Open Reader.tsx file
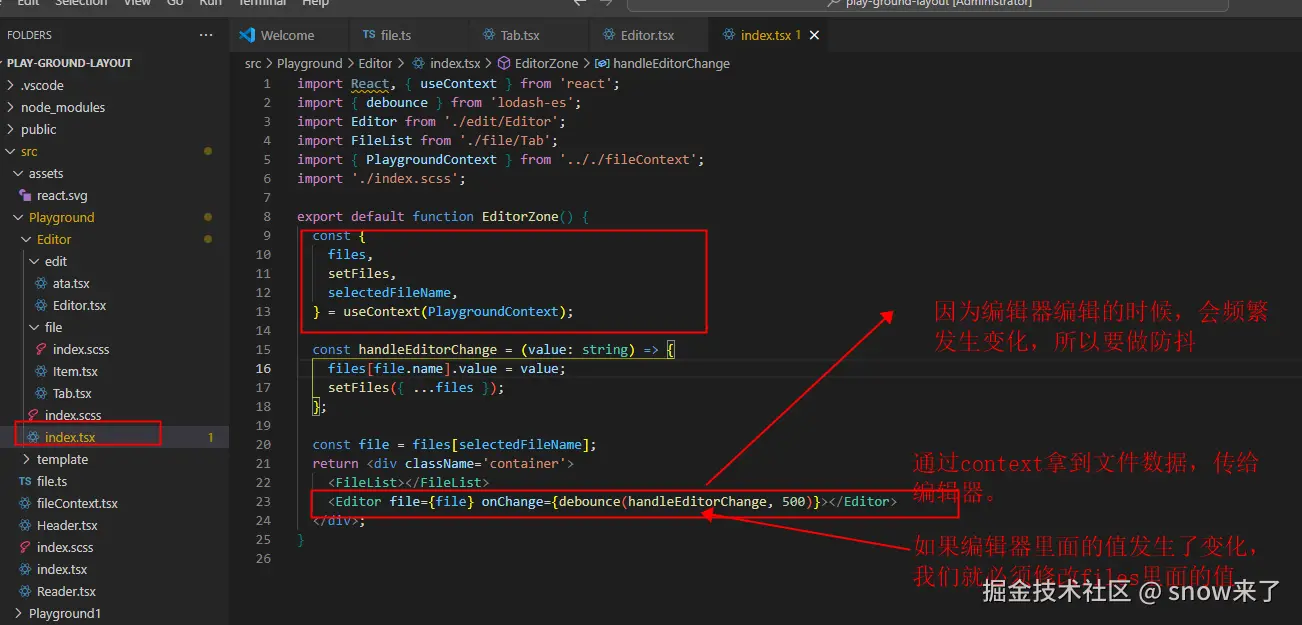The height and width of the screenshot is (625, 1302). 66,591
